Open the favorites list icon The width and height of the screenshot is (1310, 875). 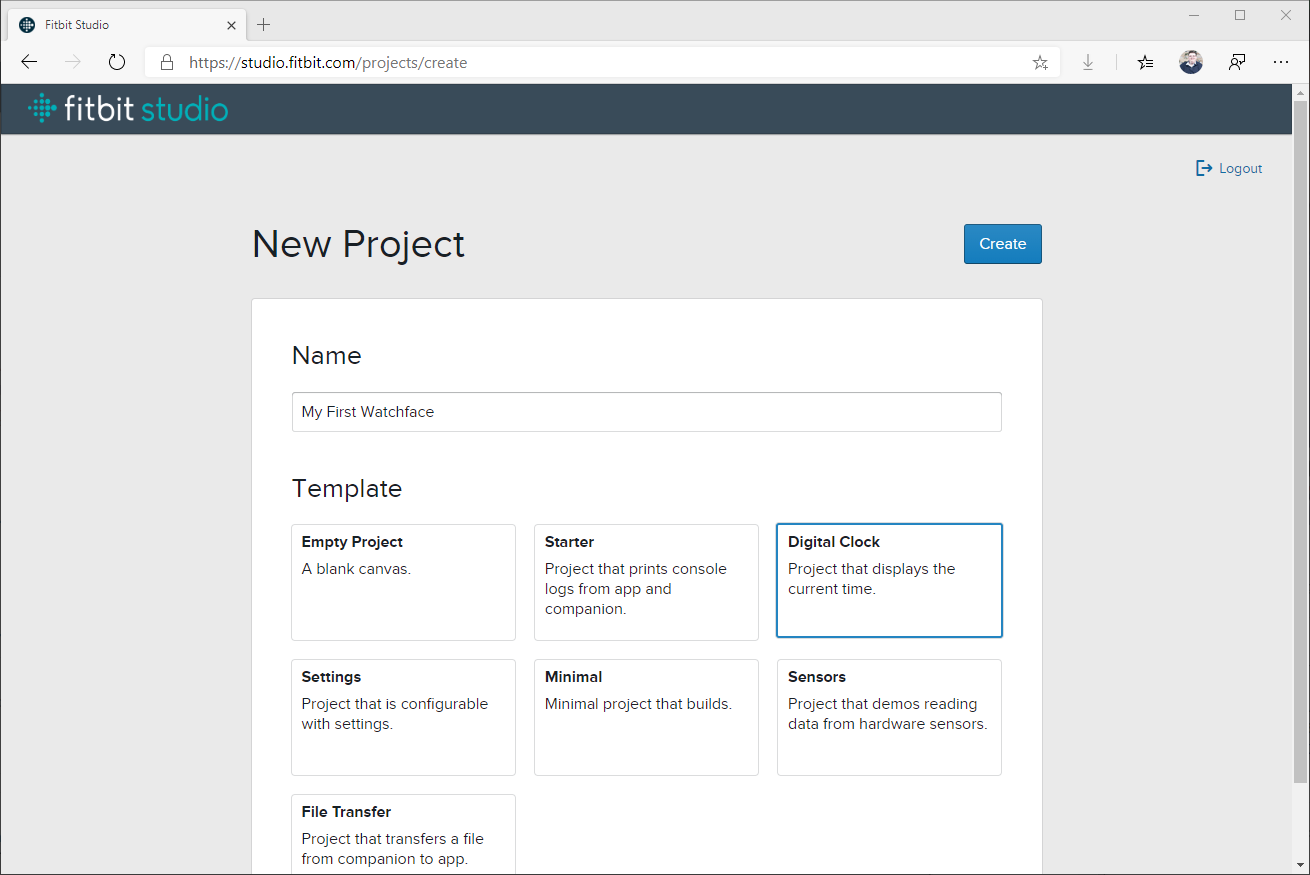tap(1145, 62)
